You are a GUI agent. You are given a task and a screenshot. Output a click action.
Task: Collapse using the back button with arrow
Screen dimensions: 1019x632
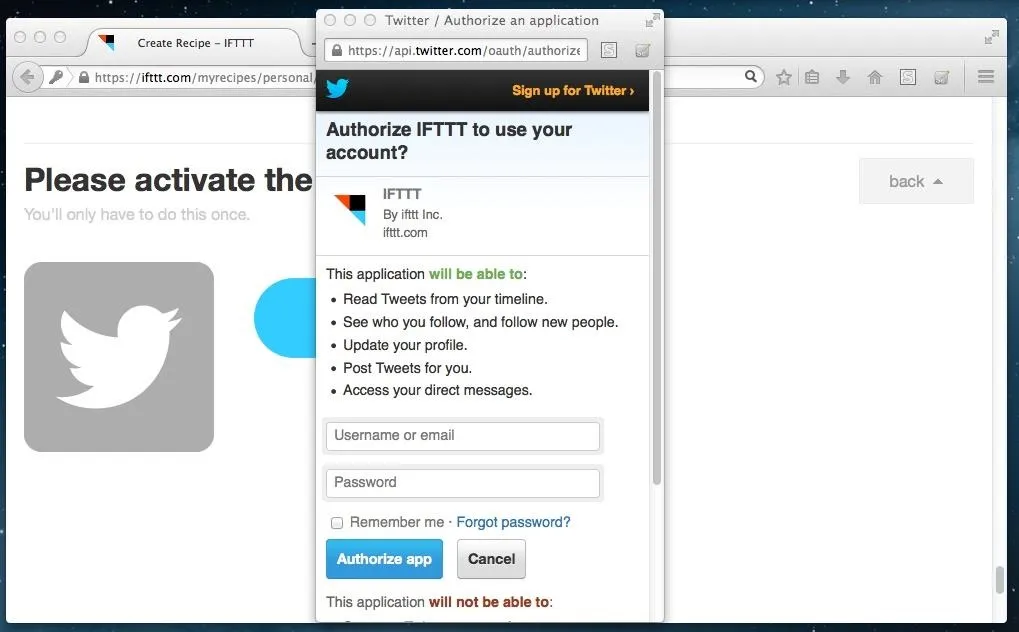(x=916, y=181)
